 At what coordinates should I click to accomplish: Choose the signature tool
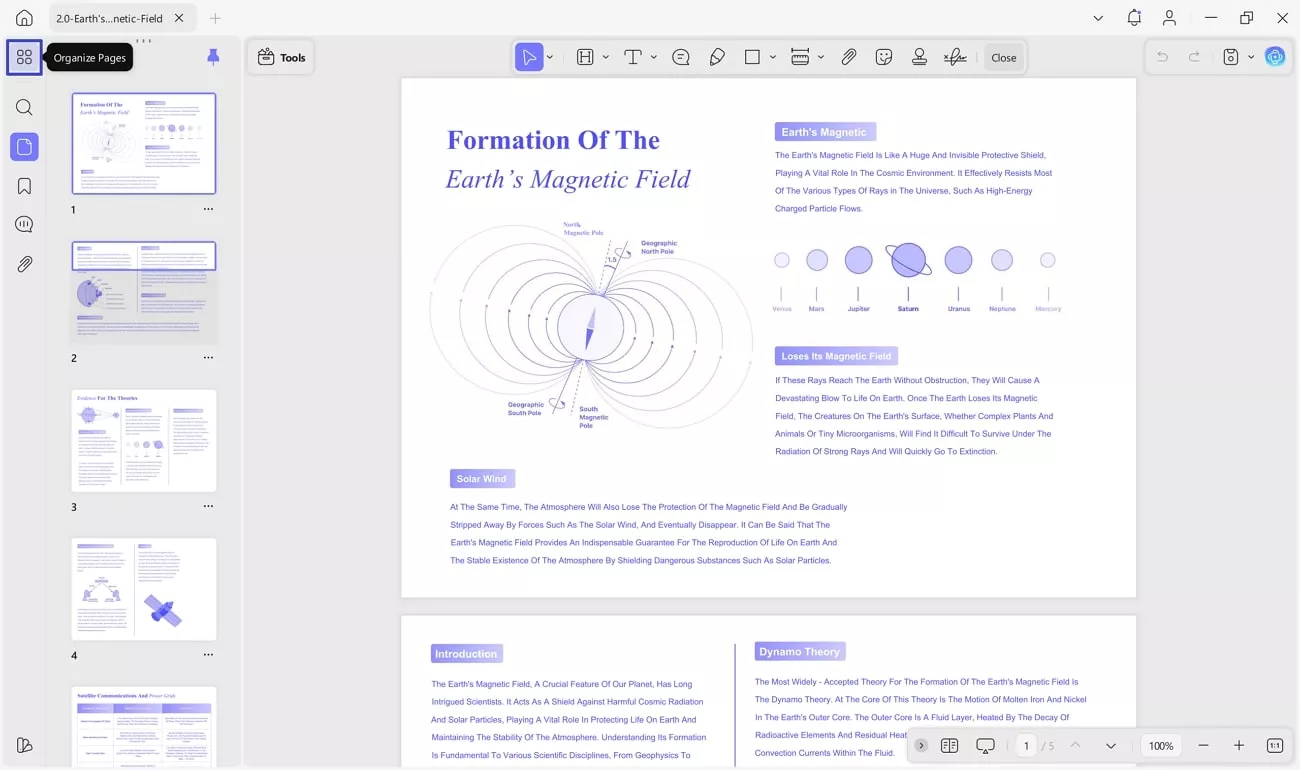(955, 58)
